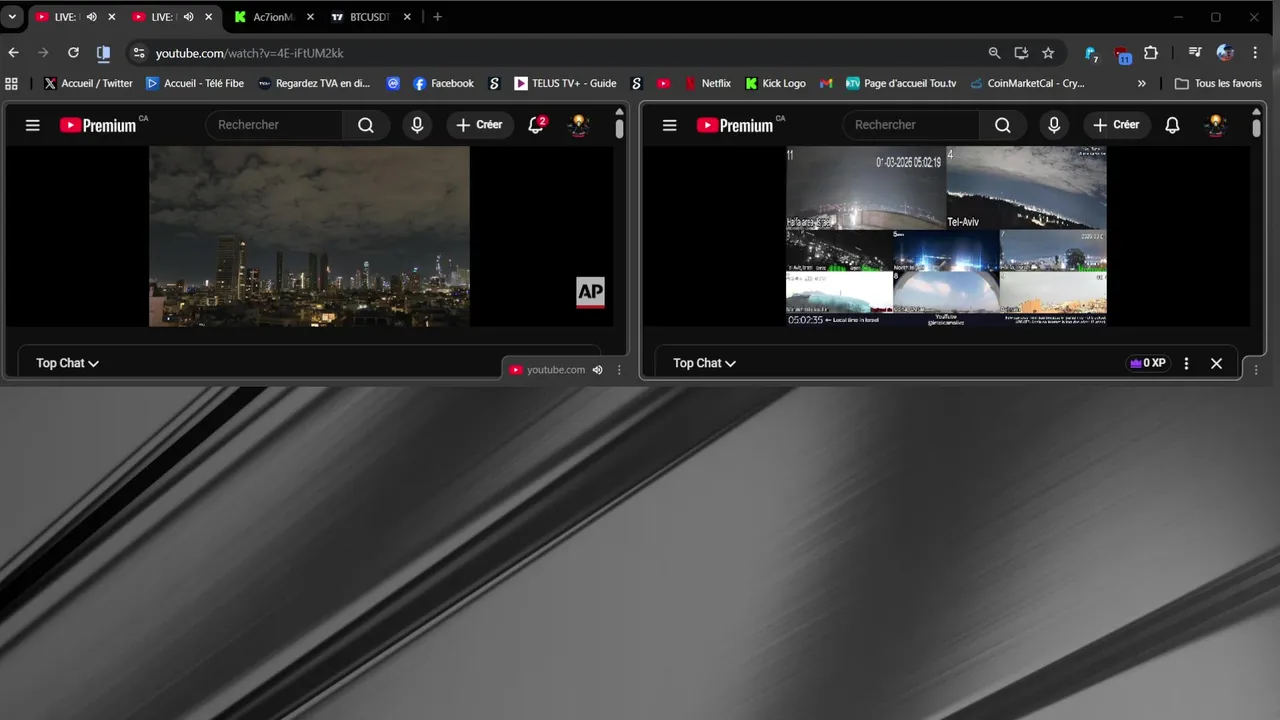The width and height of the screenshot is (1280, 720).
Task: Close the Ac7ionM tab
Action: point(310,17)
